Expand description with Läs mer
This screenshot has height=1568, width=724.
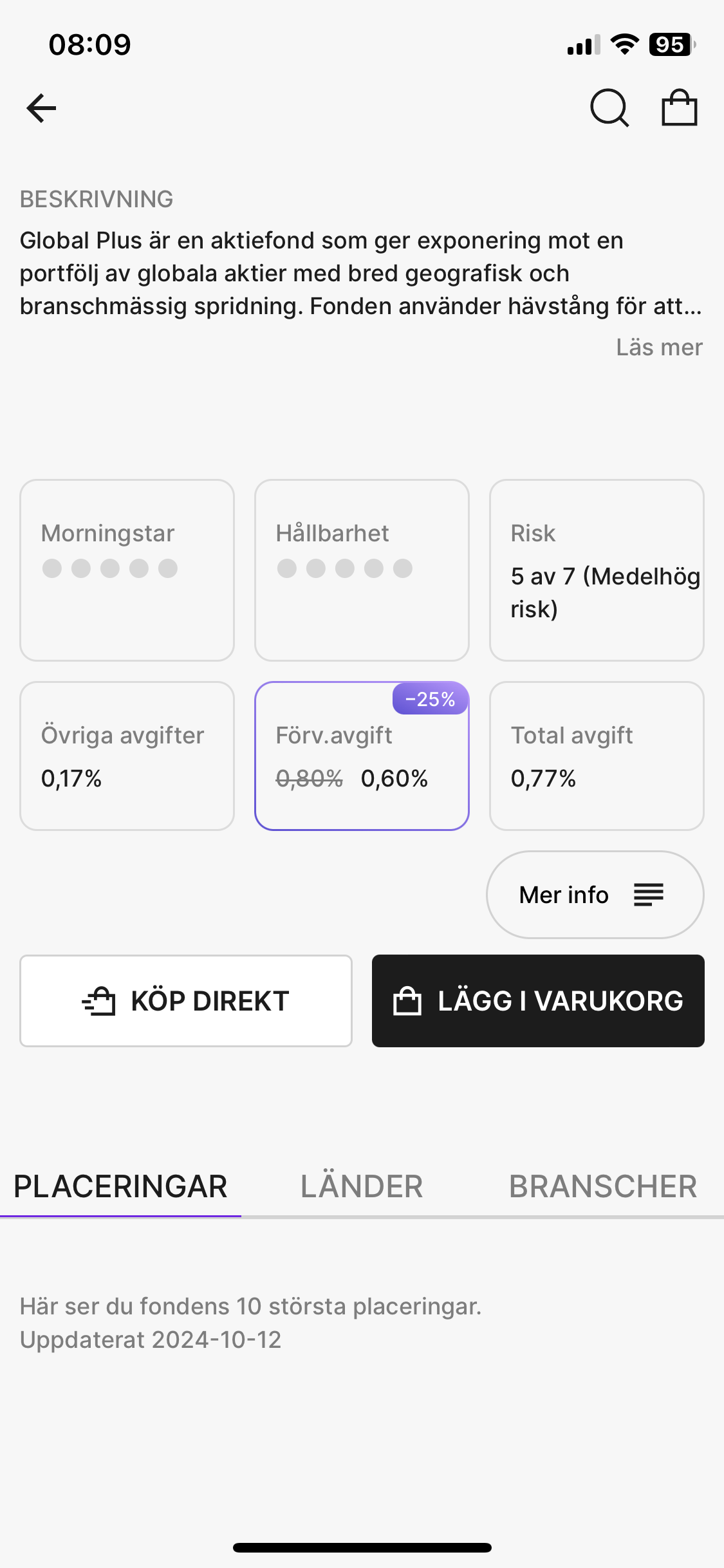pos(659,347)
